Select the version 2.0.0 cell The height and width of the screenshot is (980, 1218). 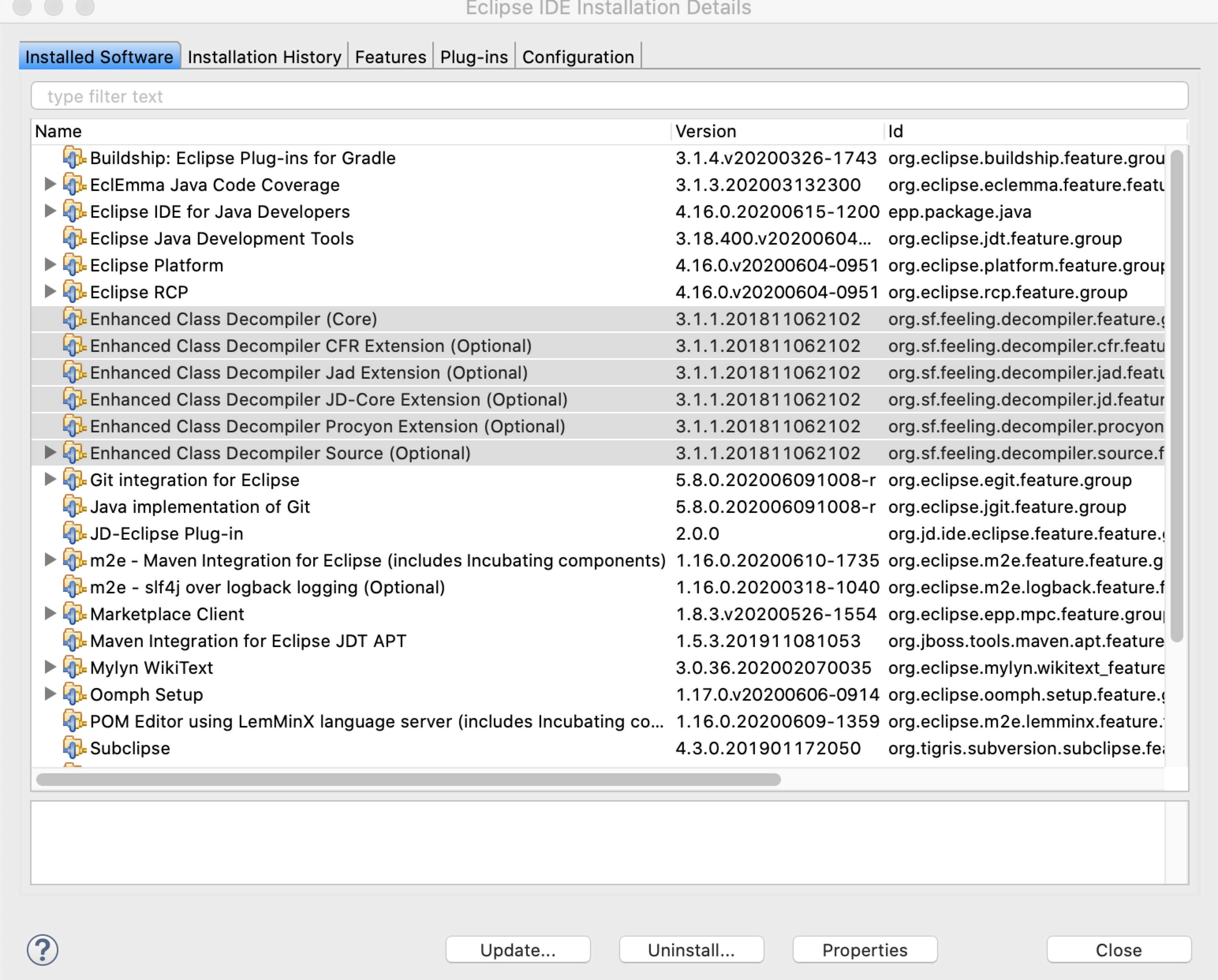(x=697, y=533)
